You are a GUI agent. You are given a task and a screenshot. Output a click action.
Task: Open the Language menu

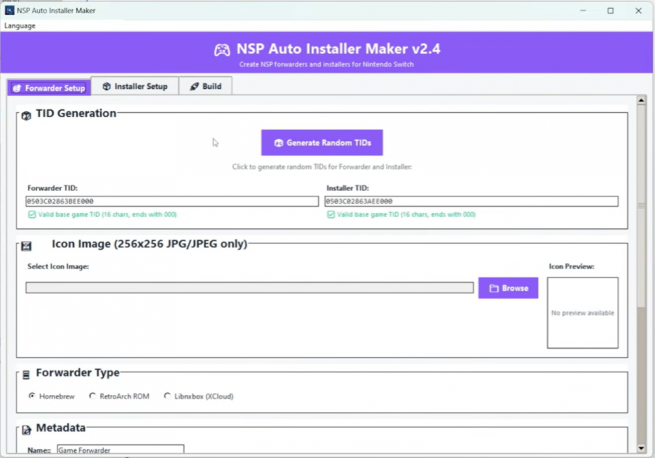tap(20, 26)
